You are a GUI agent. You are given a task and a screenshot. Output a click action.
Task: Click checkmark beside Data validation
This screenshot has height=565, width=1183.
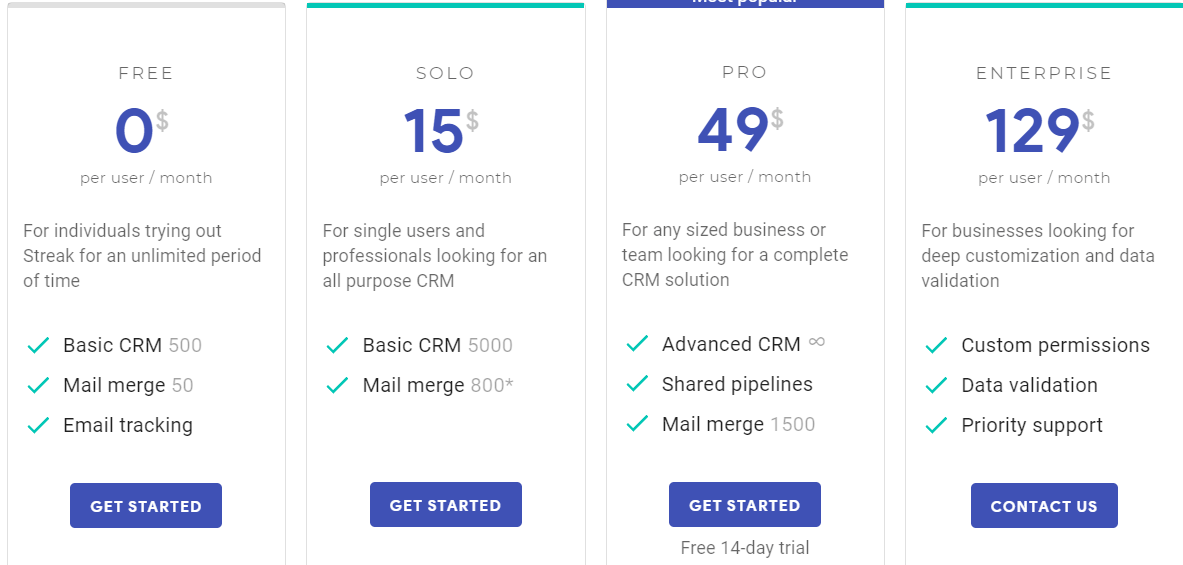tap(936, 386)
